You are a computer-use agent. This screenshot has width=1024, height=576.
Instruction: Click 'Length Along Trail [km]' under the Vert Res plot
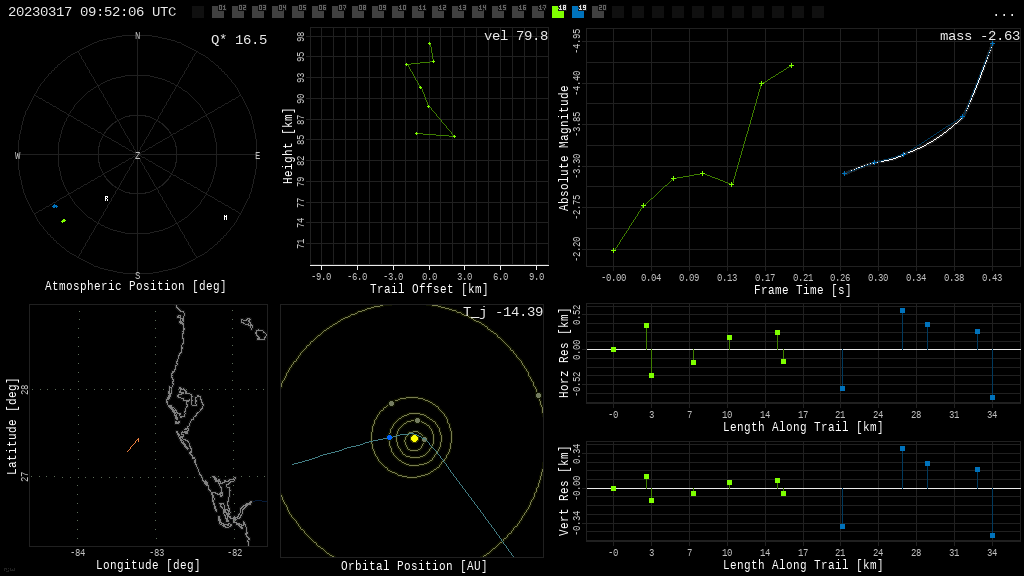coord(803,565)
